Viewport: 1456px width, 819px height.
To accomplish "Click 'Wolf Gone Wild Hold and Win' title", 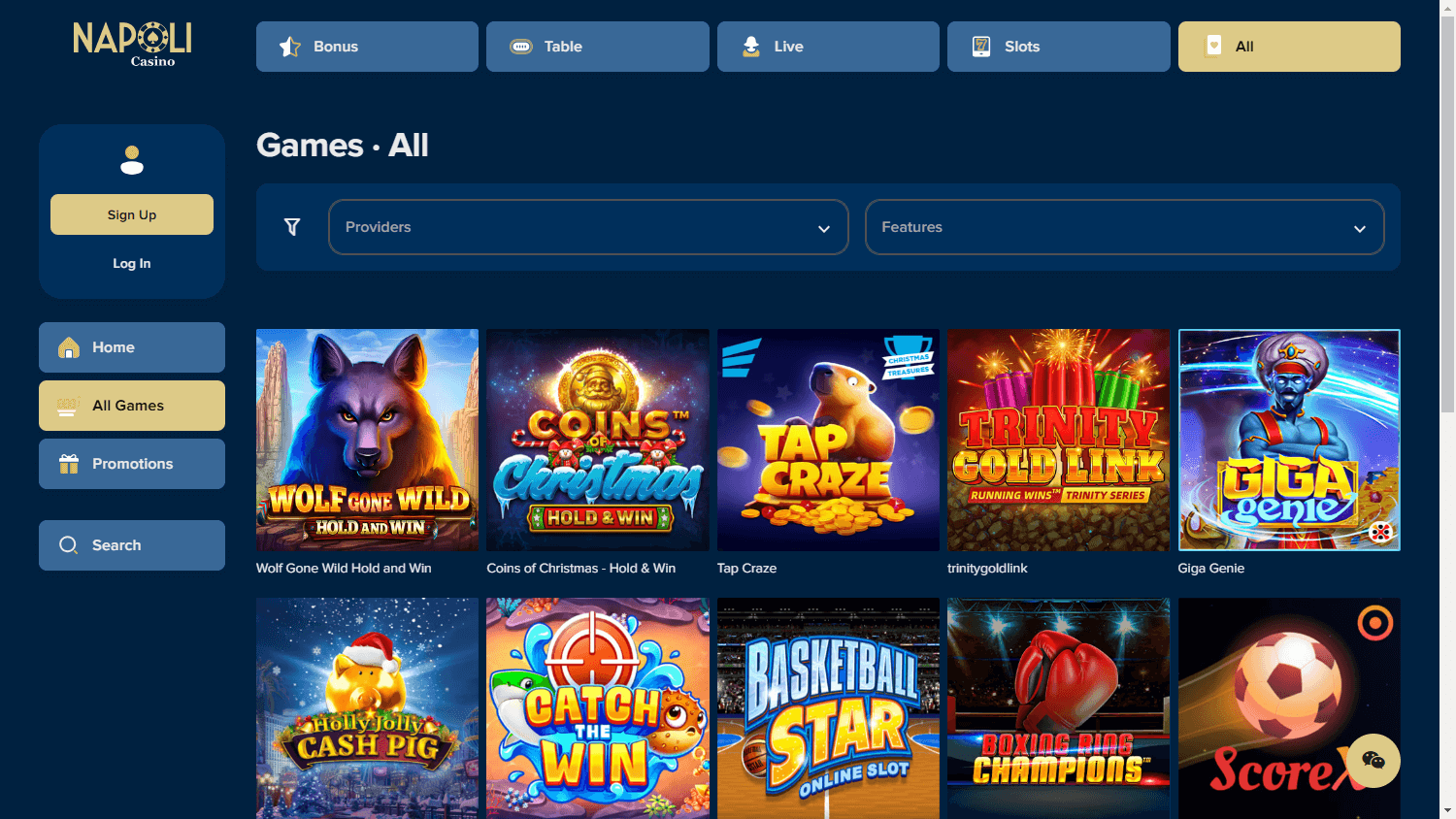I will tap(344, 569).
